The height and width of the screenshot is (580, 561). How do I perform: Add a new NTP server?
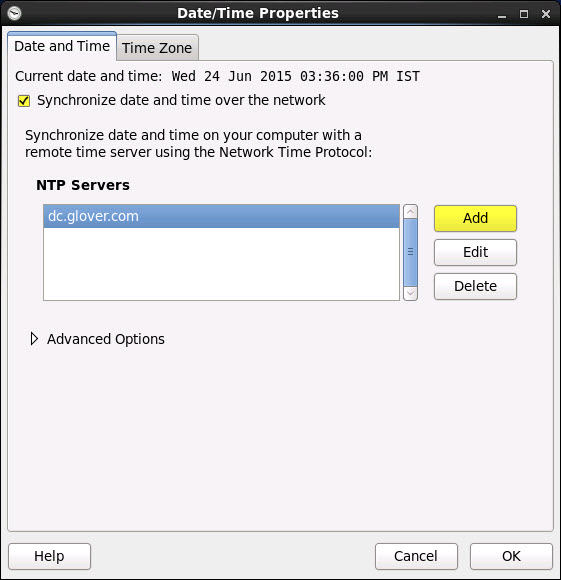[475, 218]
